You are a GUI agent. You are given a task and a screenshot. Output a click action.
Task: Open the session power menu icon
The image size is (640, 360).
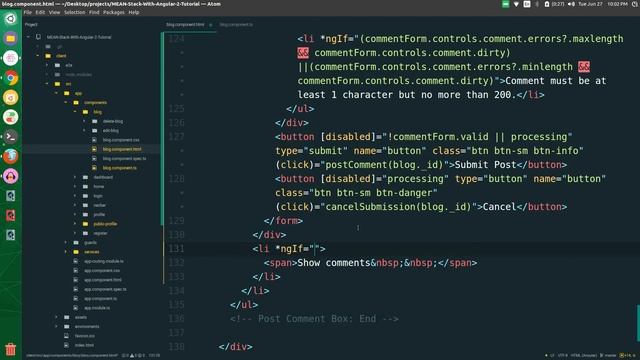tap(635, 4)
